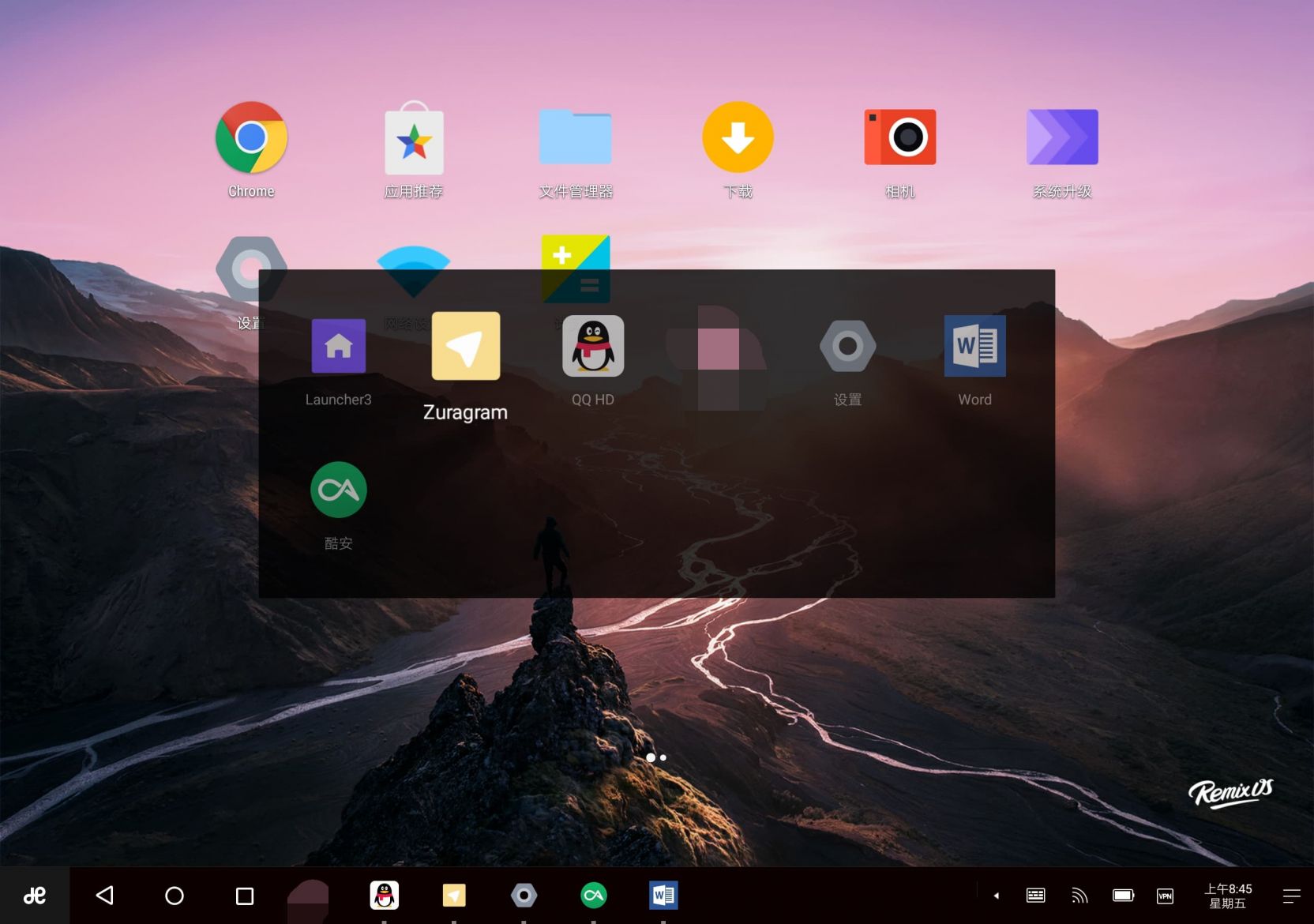The image size is (1314, 924).
Task: Open the Chrome browser desktop icon
Action: (251, 137)
